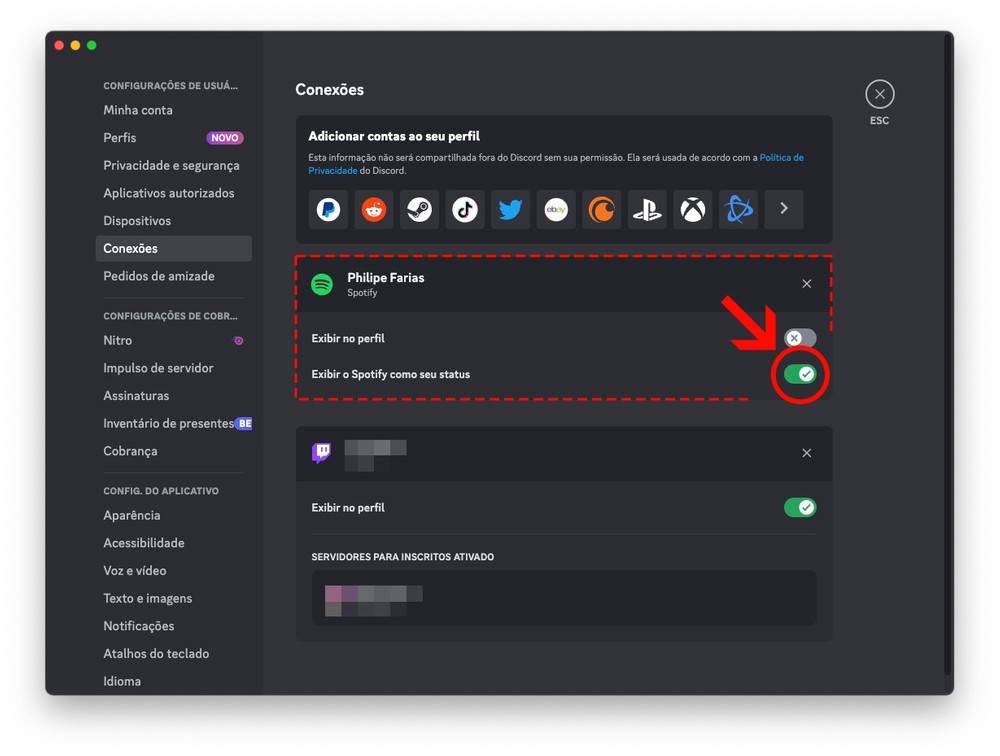
Task: Click the Nitro badge icon in sidebar
Action: coord(239,341)
